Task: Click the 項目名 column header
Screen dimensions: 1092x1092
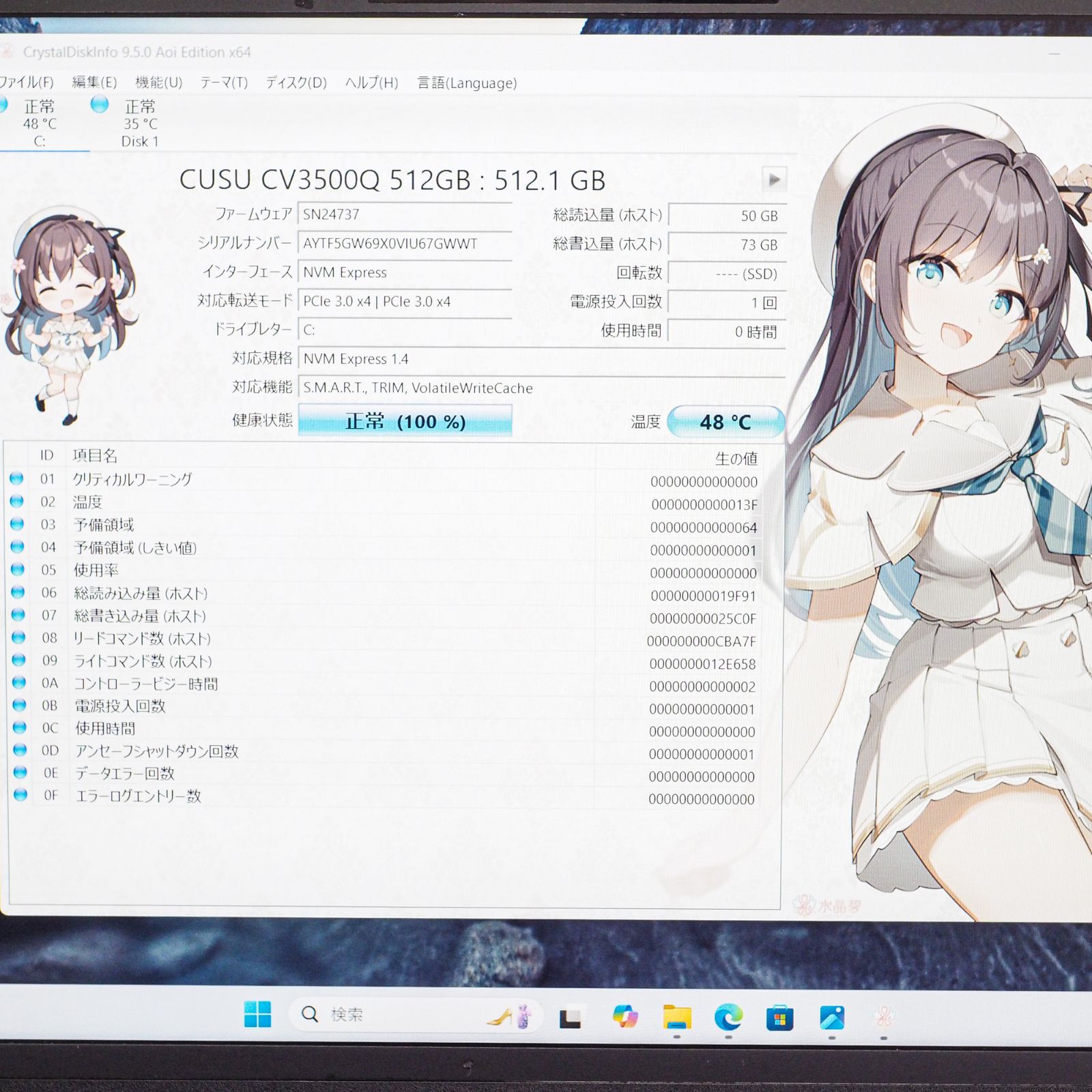Action: tap(95, 455)
